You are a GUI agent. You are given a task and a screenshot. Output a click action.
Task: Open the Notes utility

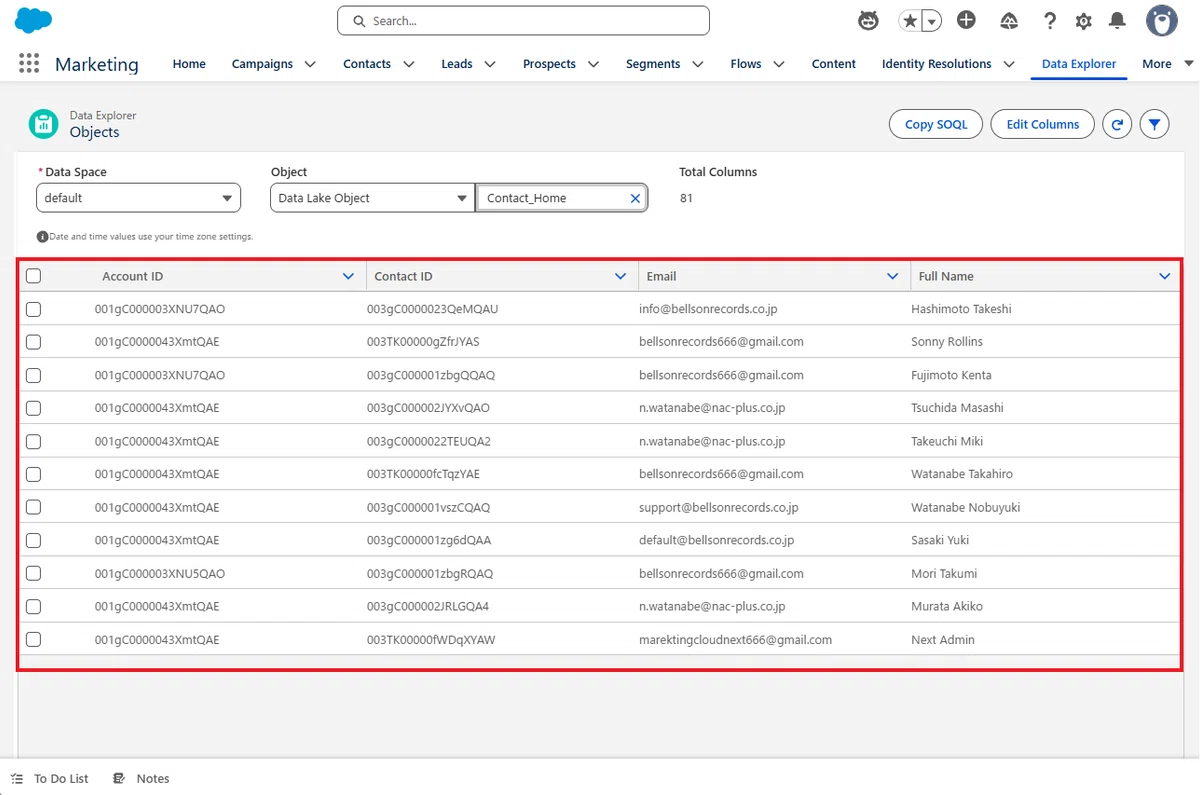(x=141, y=778)
